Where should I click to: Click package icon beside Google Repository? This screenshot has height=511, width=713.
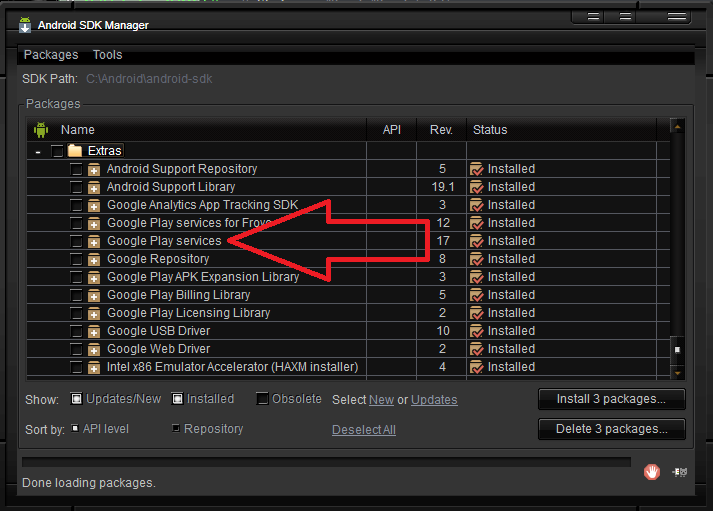click(94, 259)
